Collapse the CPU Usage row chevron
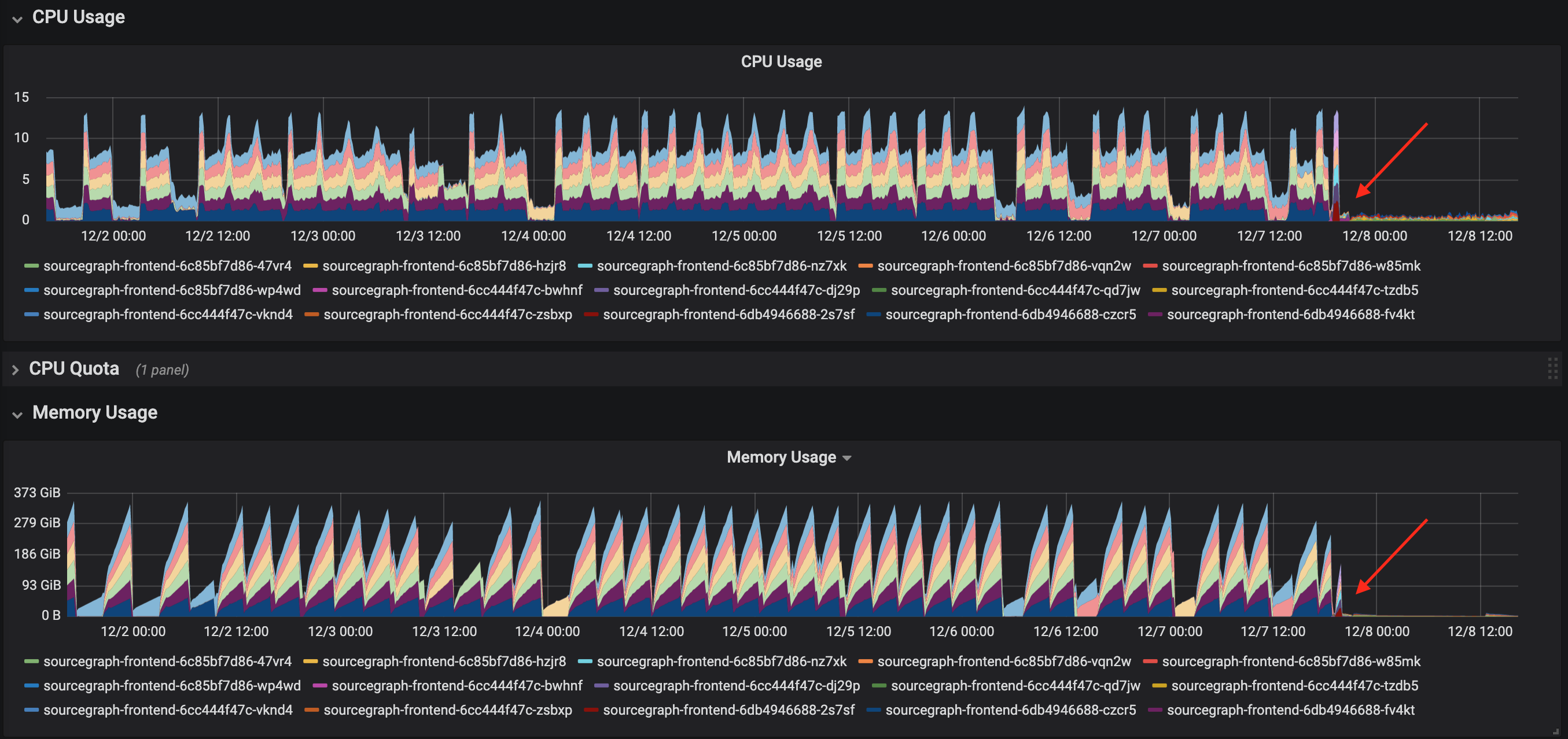The image size is (1568, 739). pos(16,18)
